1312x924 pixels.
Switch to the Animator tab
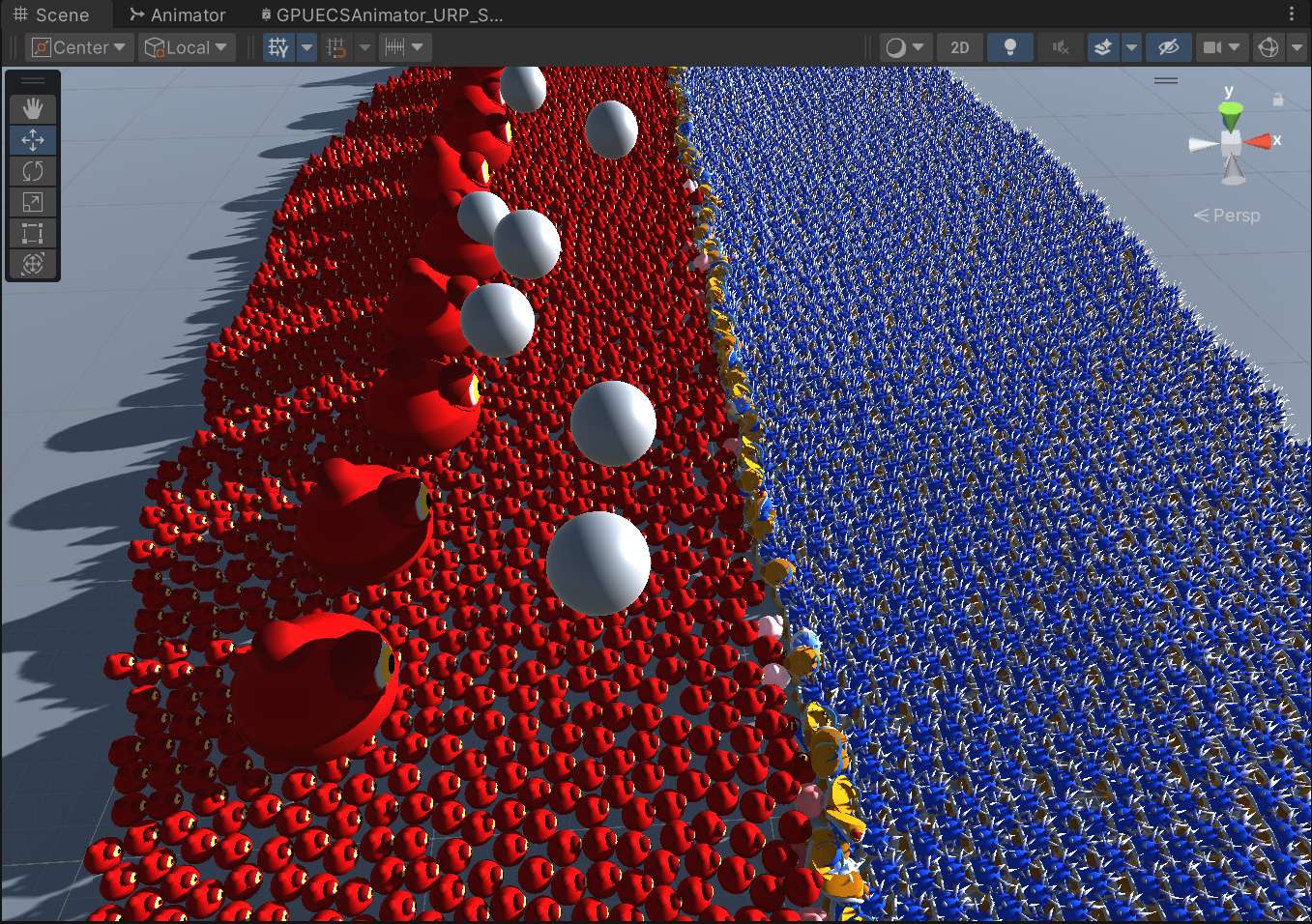[x=178, y=14]
